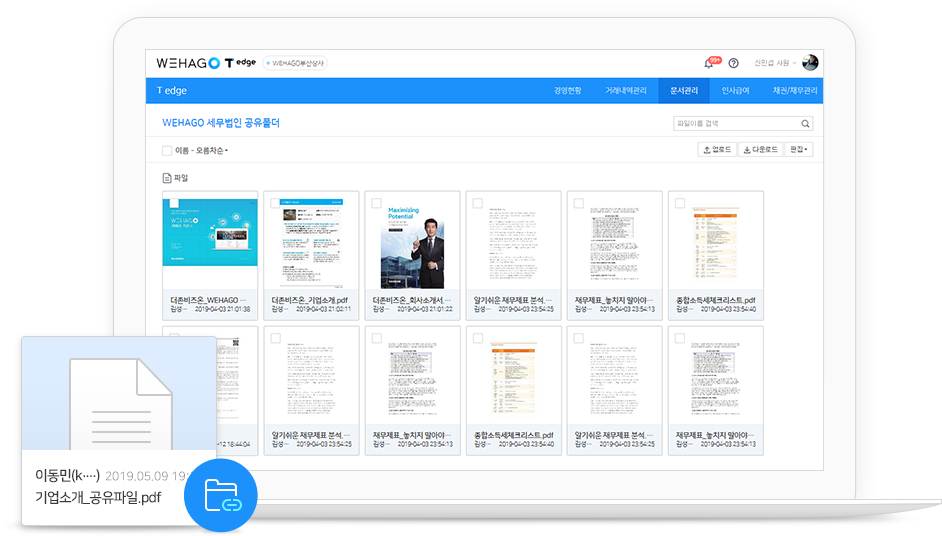Click the shared folder link icon

click(221, 495)
